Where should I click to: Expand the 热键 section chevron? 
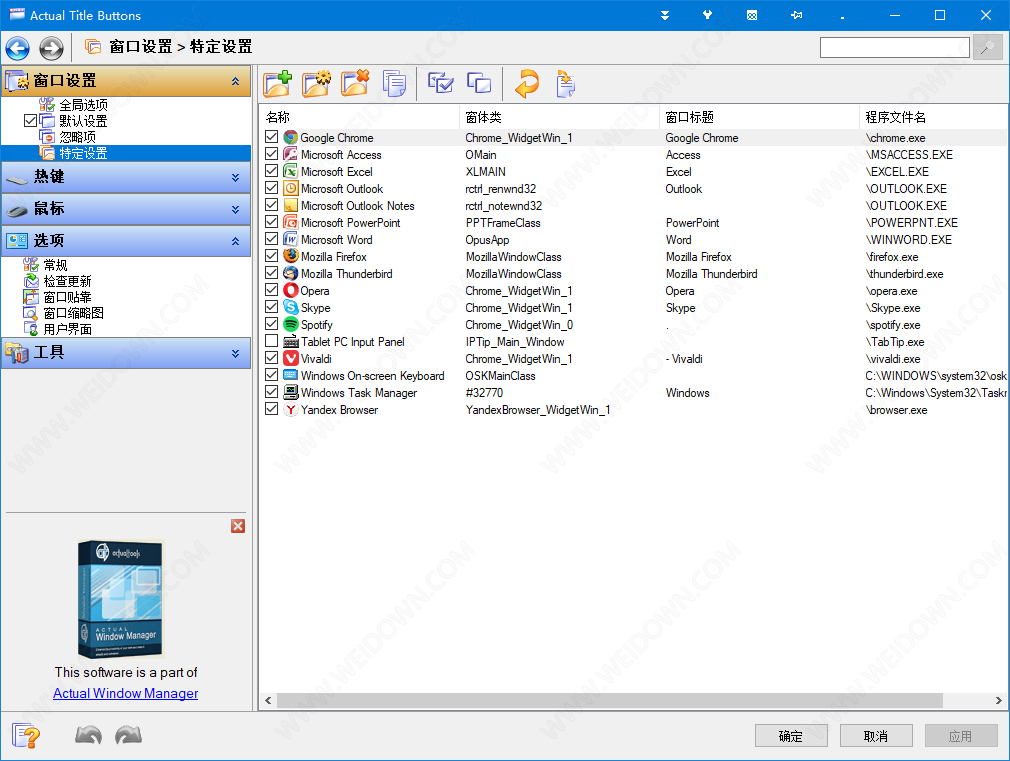tap(235, 177)
